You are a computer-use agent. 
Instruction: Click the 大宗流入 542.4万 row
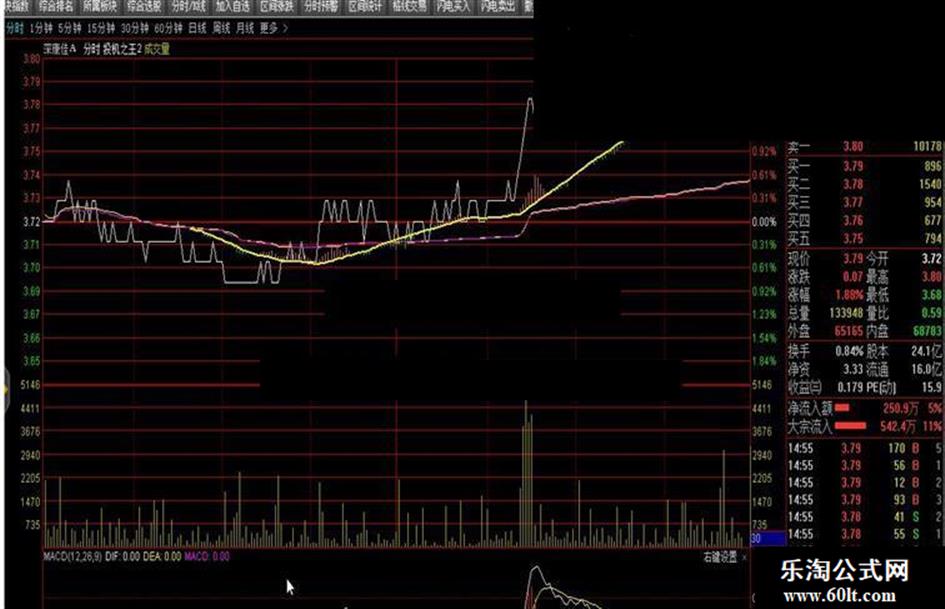pos(864,426)
